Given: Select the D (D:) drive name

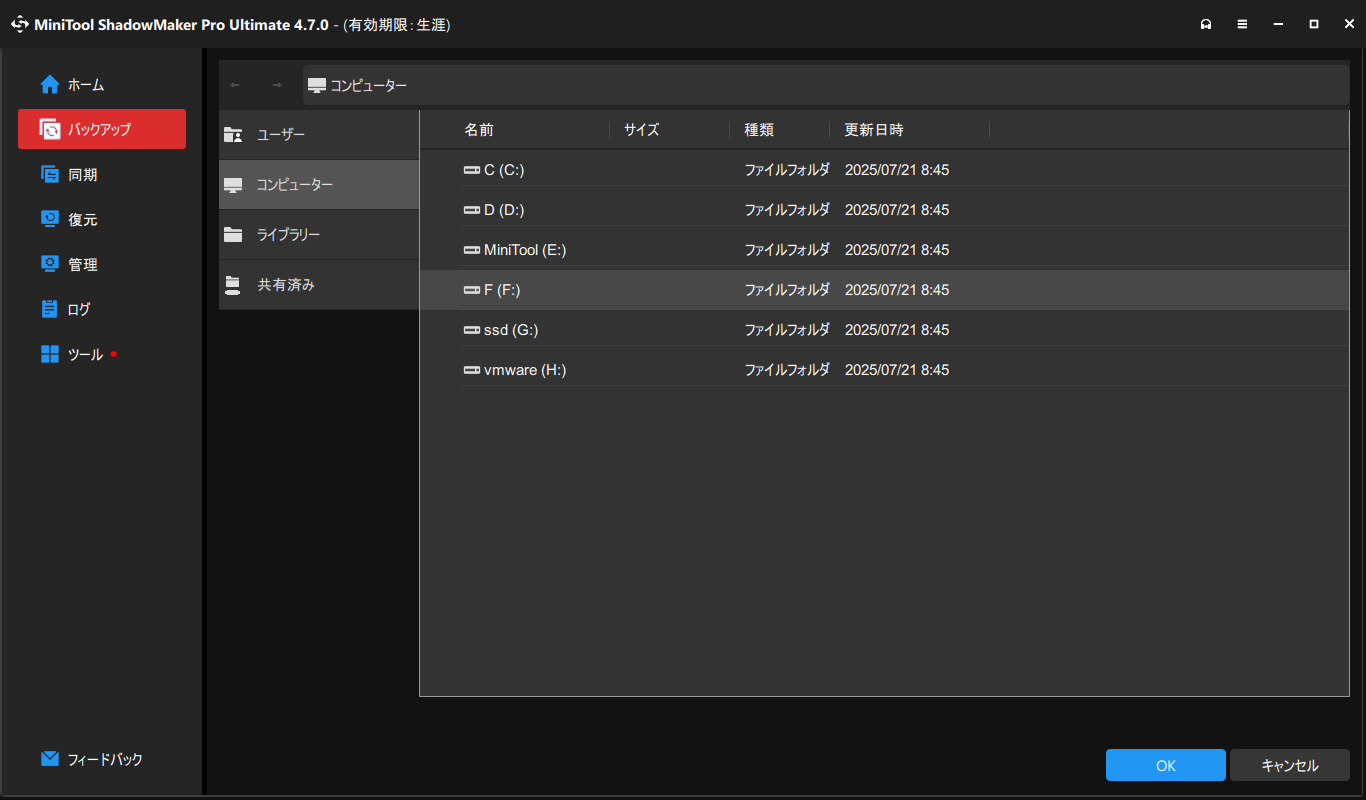Looking at the screenshot, I should point(504,210).
